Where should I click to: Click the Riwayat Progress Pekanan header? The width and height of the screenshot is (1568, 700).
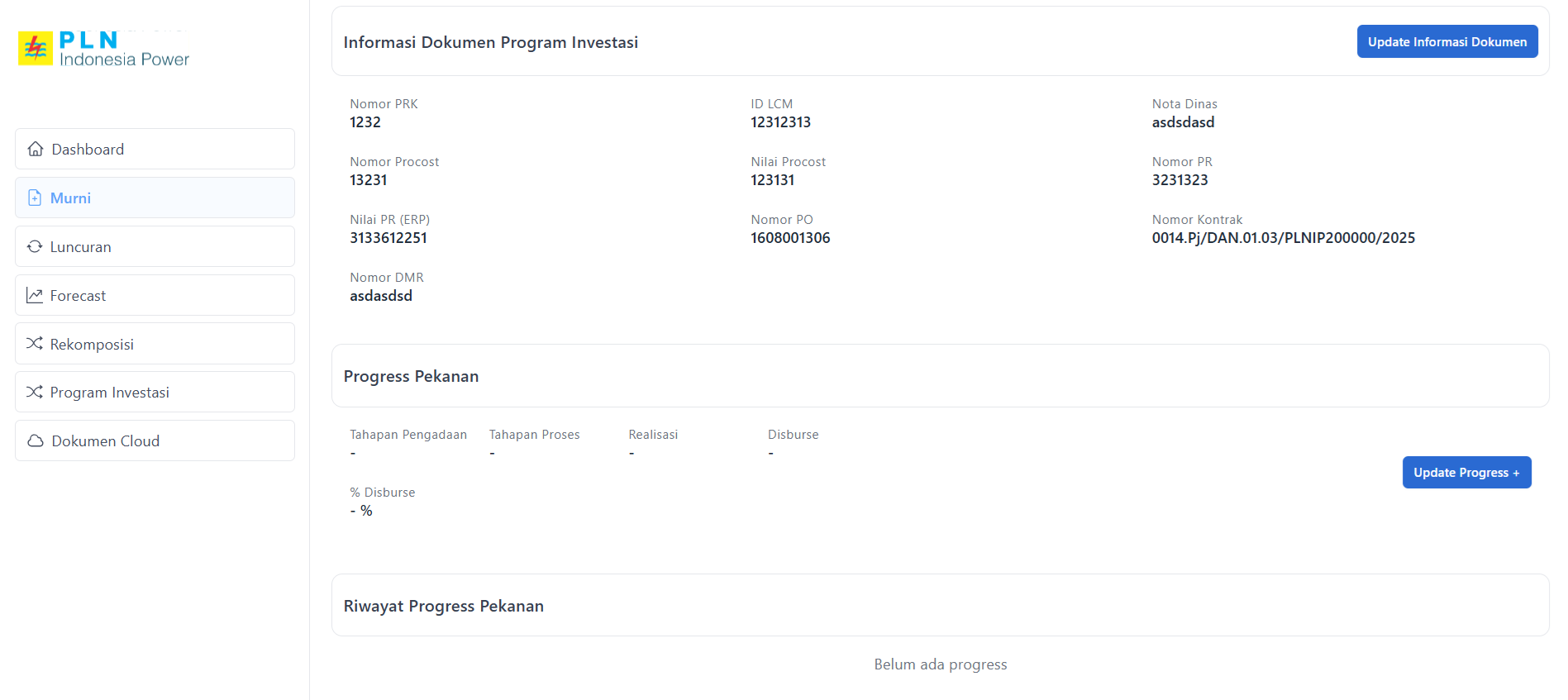click(x=444, y=606)
